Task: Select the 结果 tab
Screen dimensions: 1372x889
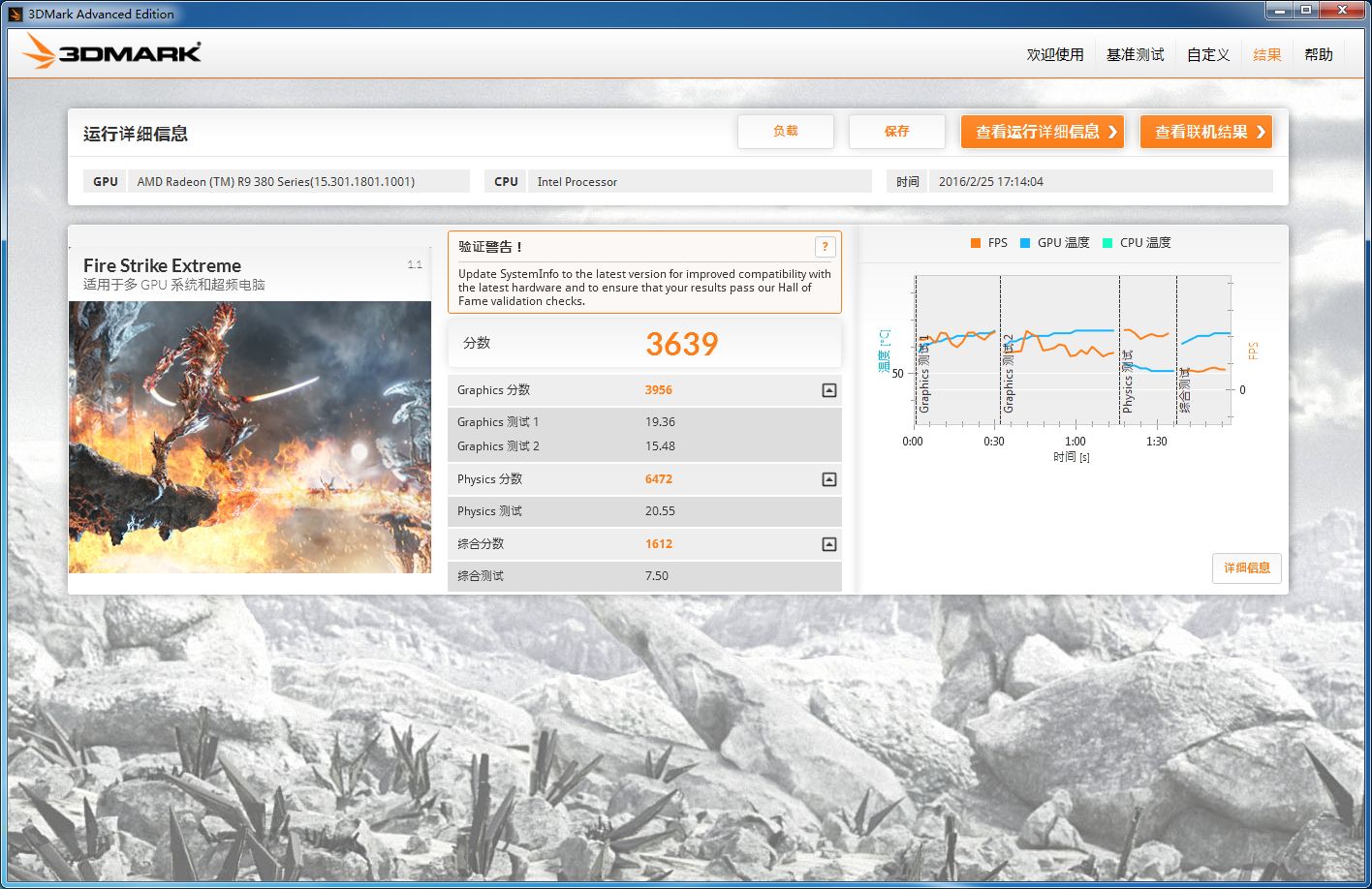Action: pos(1267,55)
